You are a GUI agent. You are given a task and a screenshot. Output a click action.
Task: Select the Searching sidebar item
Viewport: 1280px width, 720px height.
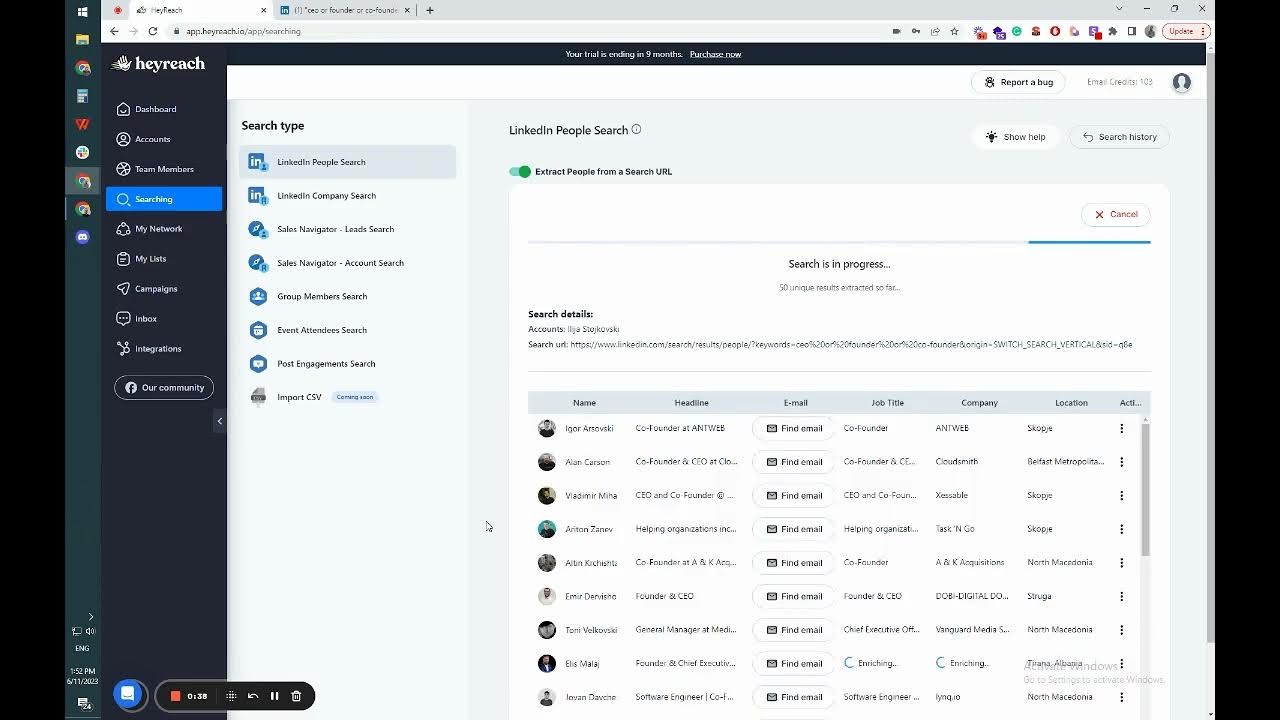coord(164,199)
